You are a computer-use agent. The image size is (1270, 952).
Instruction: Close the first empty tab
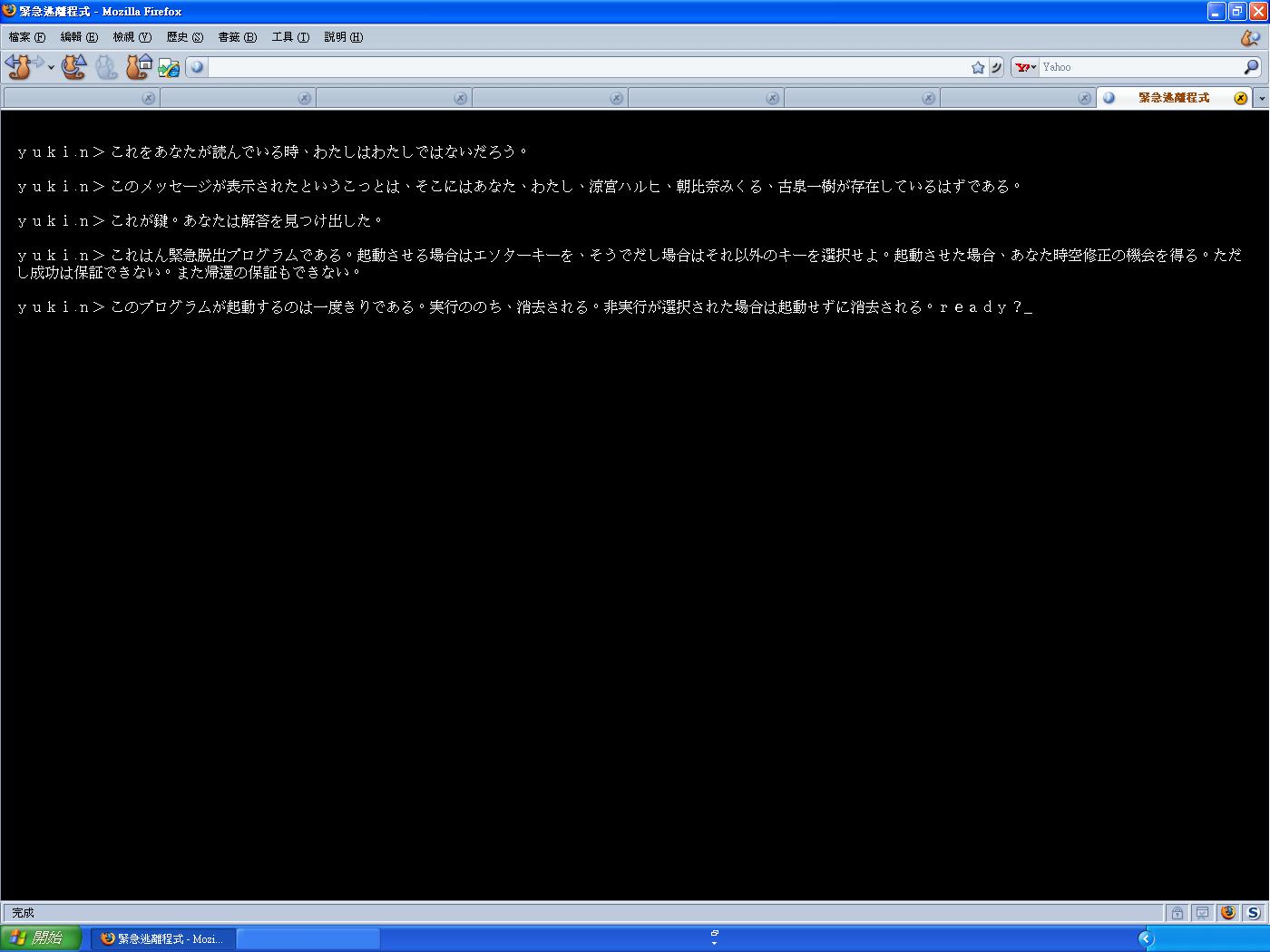pos(148,98)
